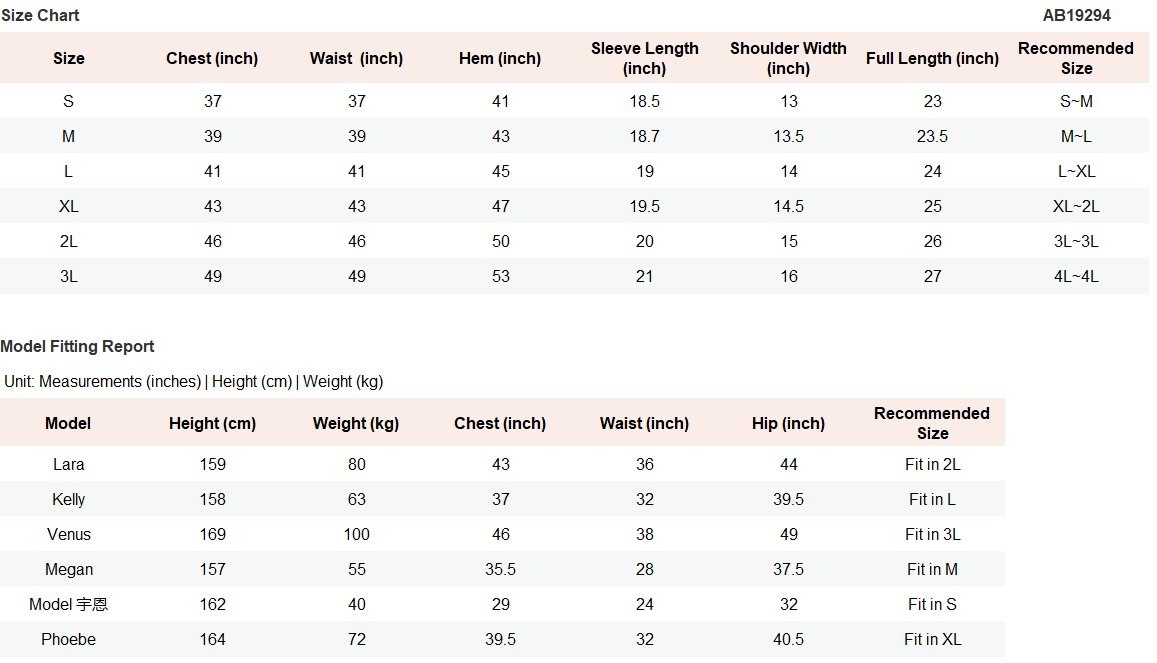Screen dimensions: 1157x663
Task: Select the product code AB19294
Action: (x=1076, y=15)
